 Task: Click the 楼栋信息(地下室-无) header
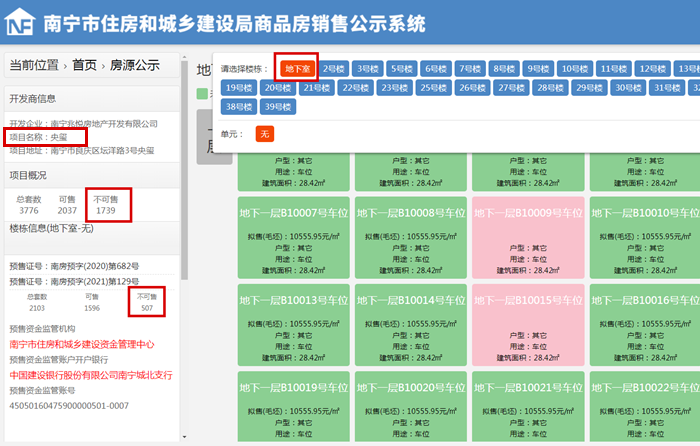click(x=92, y=237)
